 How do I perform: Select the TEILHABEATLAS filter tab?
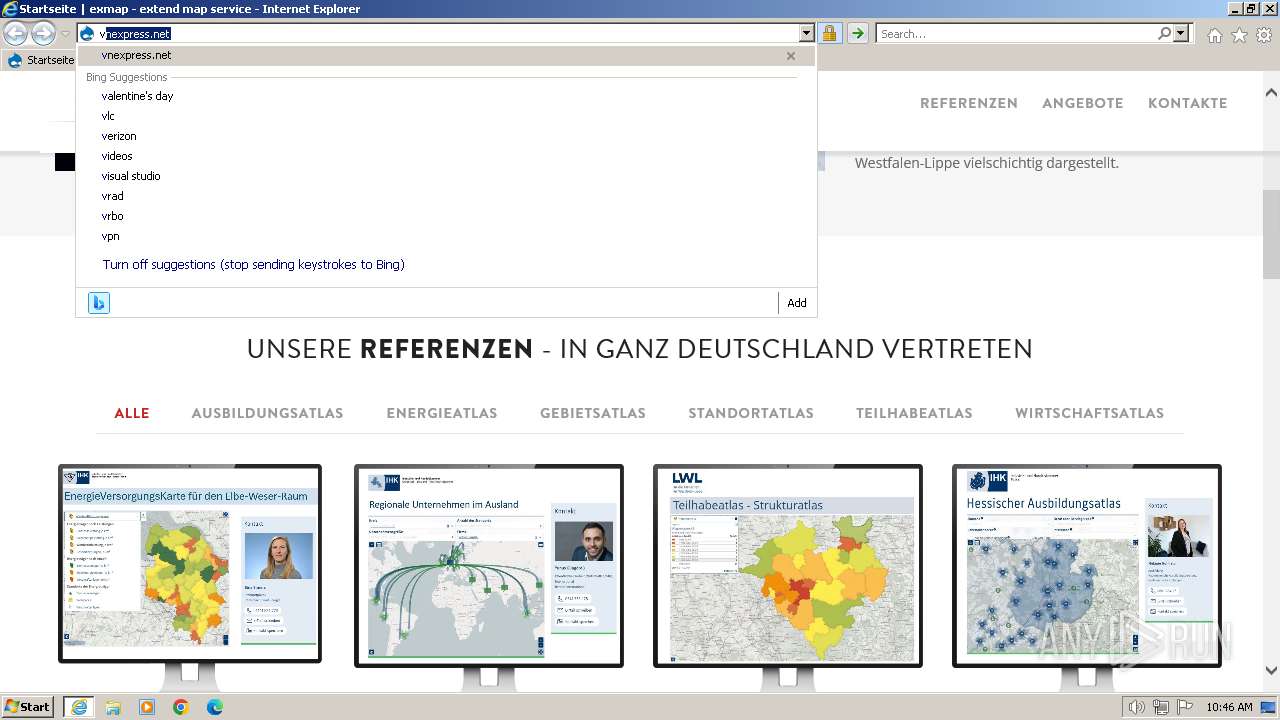(x=914, y=413)
